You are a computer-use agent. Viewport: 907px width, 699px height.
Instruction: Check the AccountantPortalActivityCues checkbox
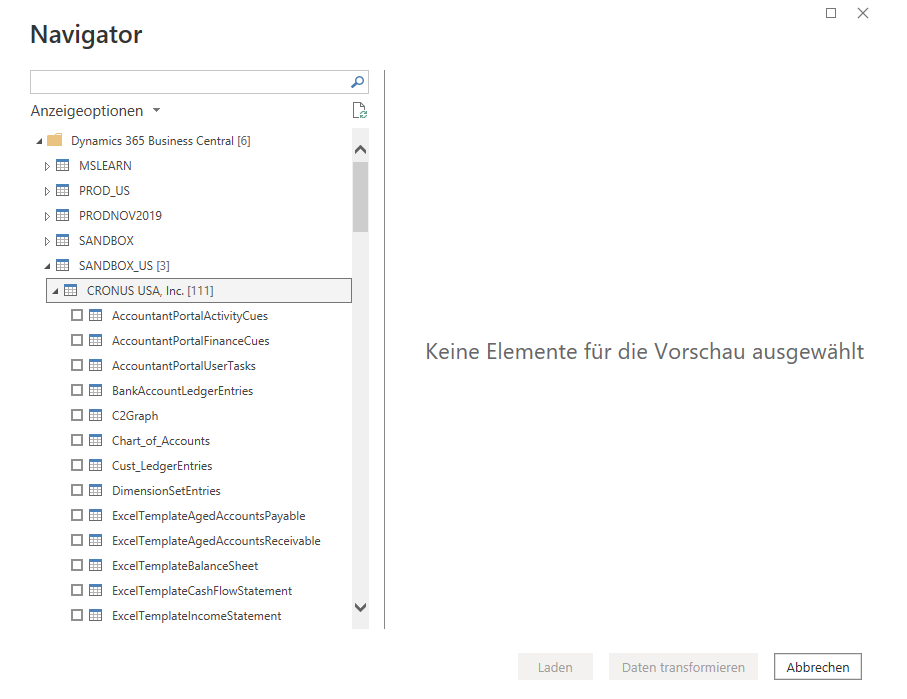pos(77,315)
